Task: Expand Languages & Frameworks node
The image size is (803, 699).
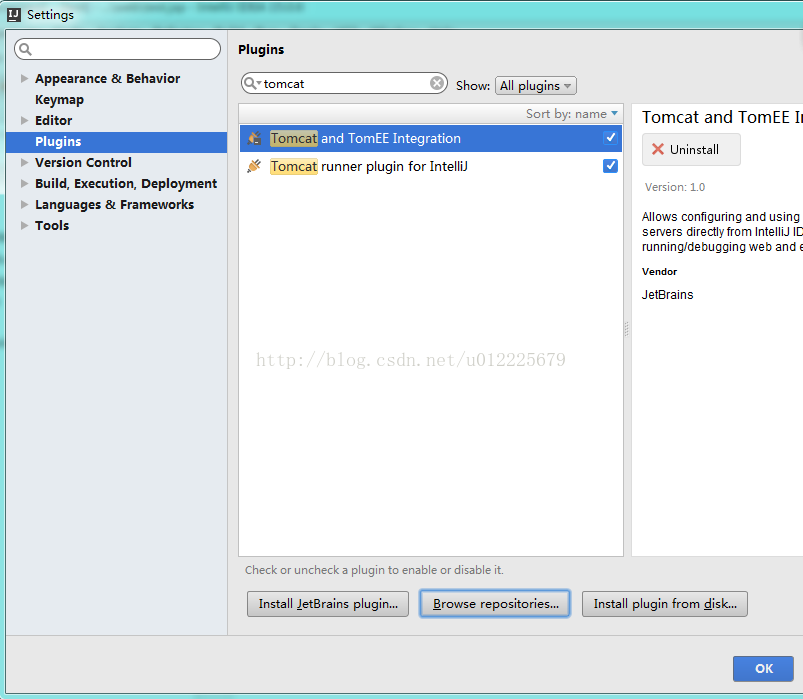Action: [x=24, y=204]
